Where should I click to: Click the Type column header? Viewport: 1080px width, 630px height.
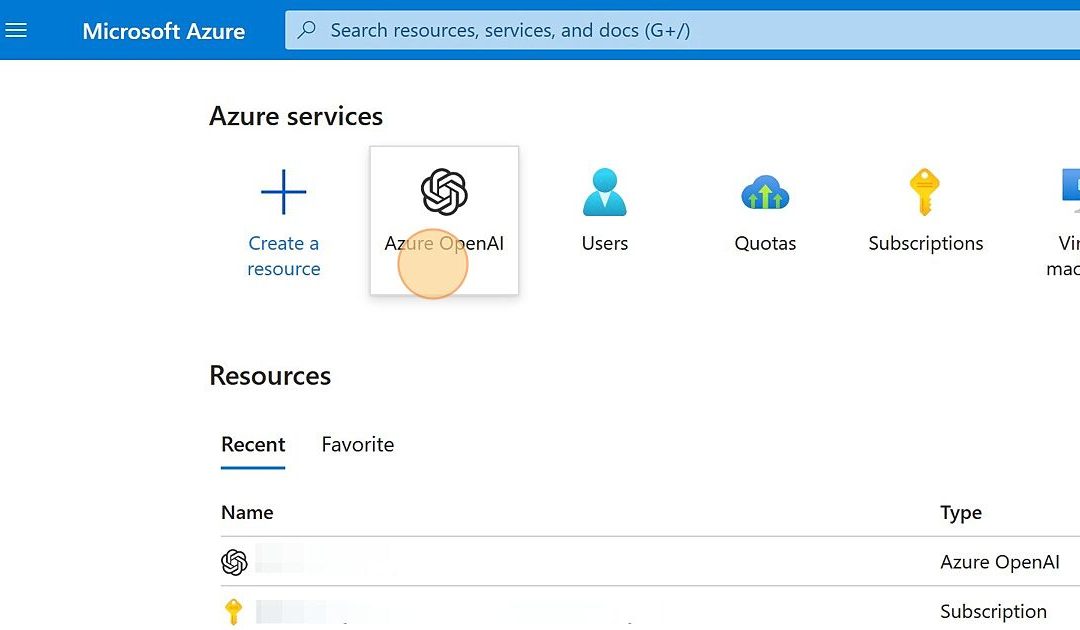(961, 512)
